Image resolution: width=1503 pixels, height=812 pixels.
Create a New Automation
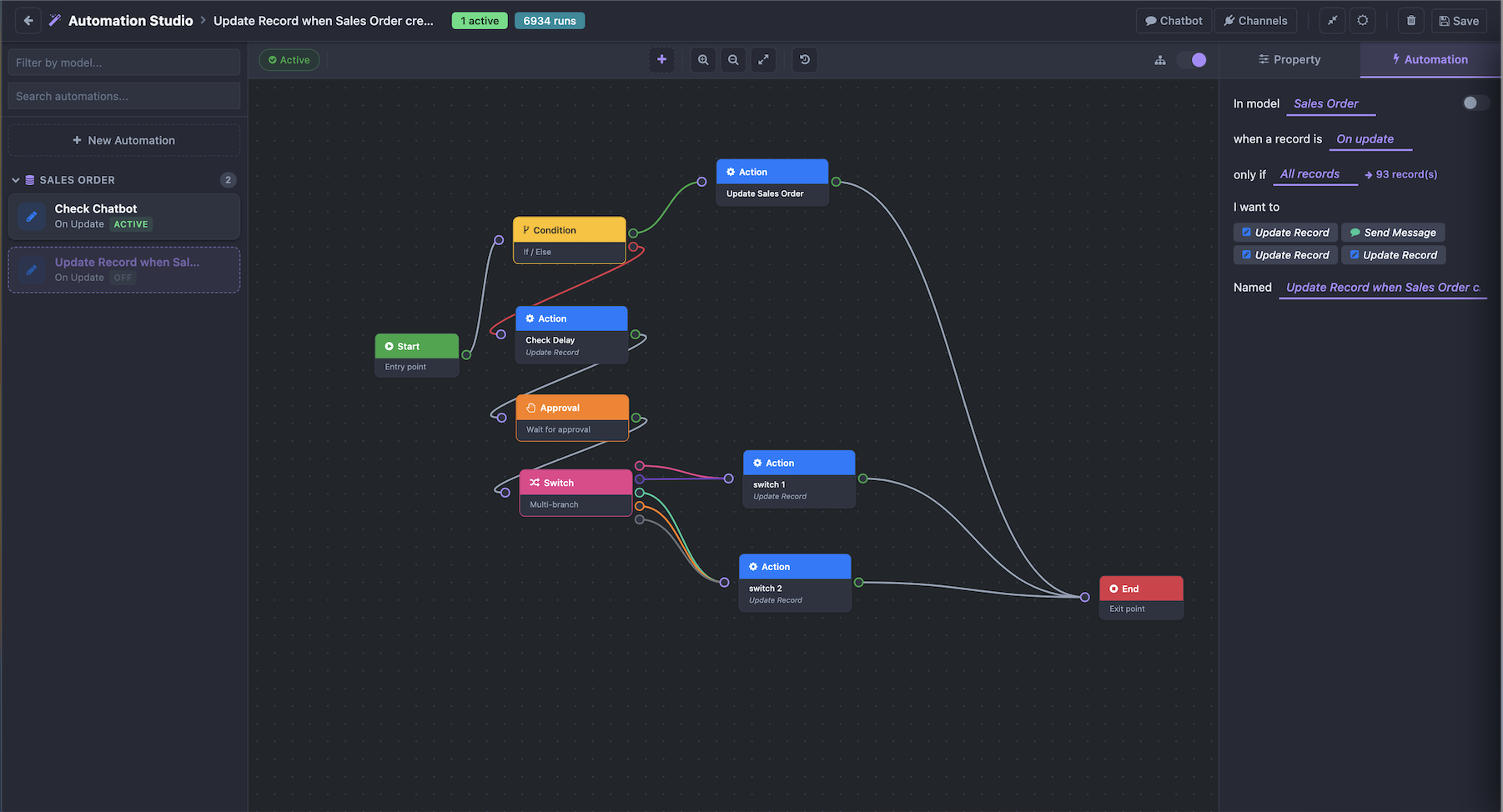pyautogui.click(x=123, y=139)
